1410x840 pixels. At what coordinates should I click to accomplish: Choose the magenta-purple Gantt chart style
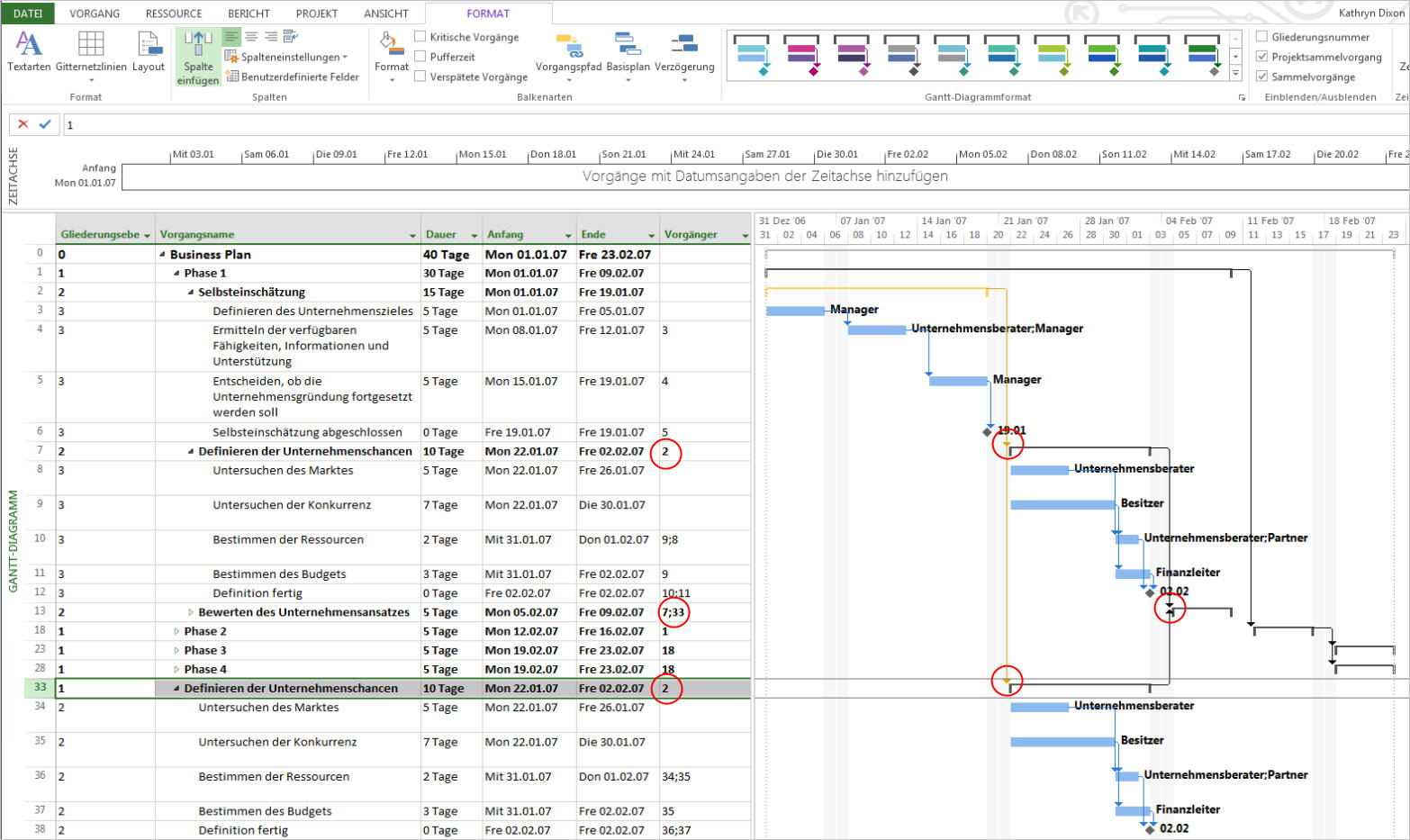(x=800, y=54)
